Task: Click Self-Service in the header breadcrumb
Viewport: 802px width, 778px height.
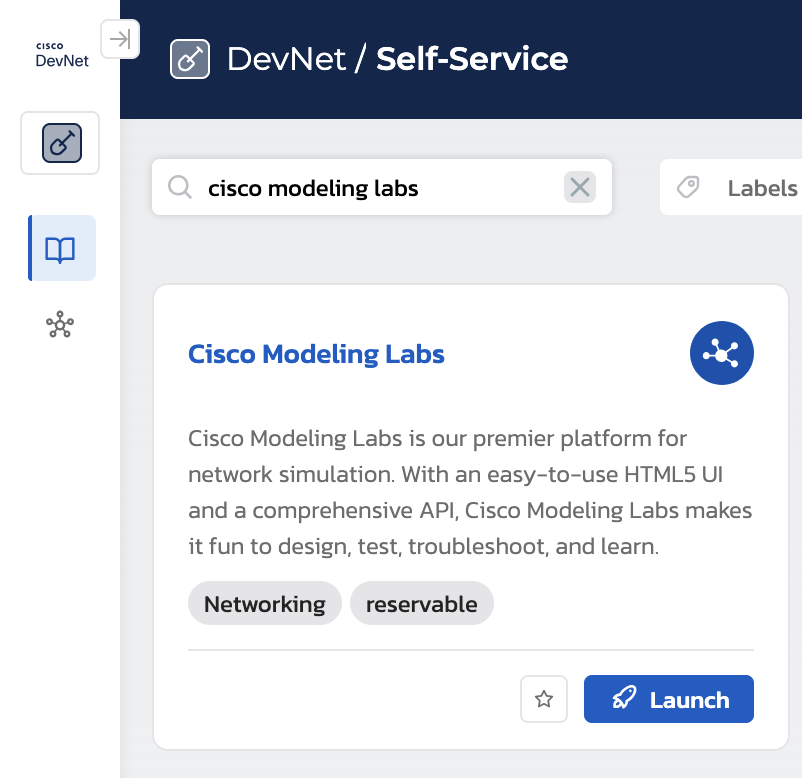Action: pyautogui.click(x=472, y=59)
